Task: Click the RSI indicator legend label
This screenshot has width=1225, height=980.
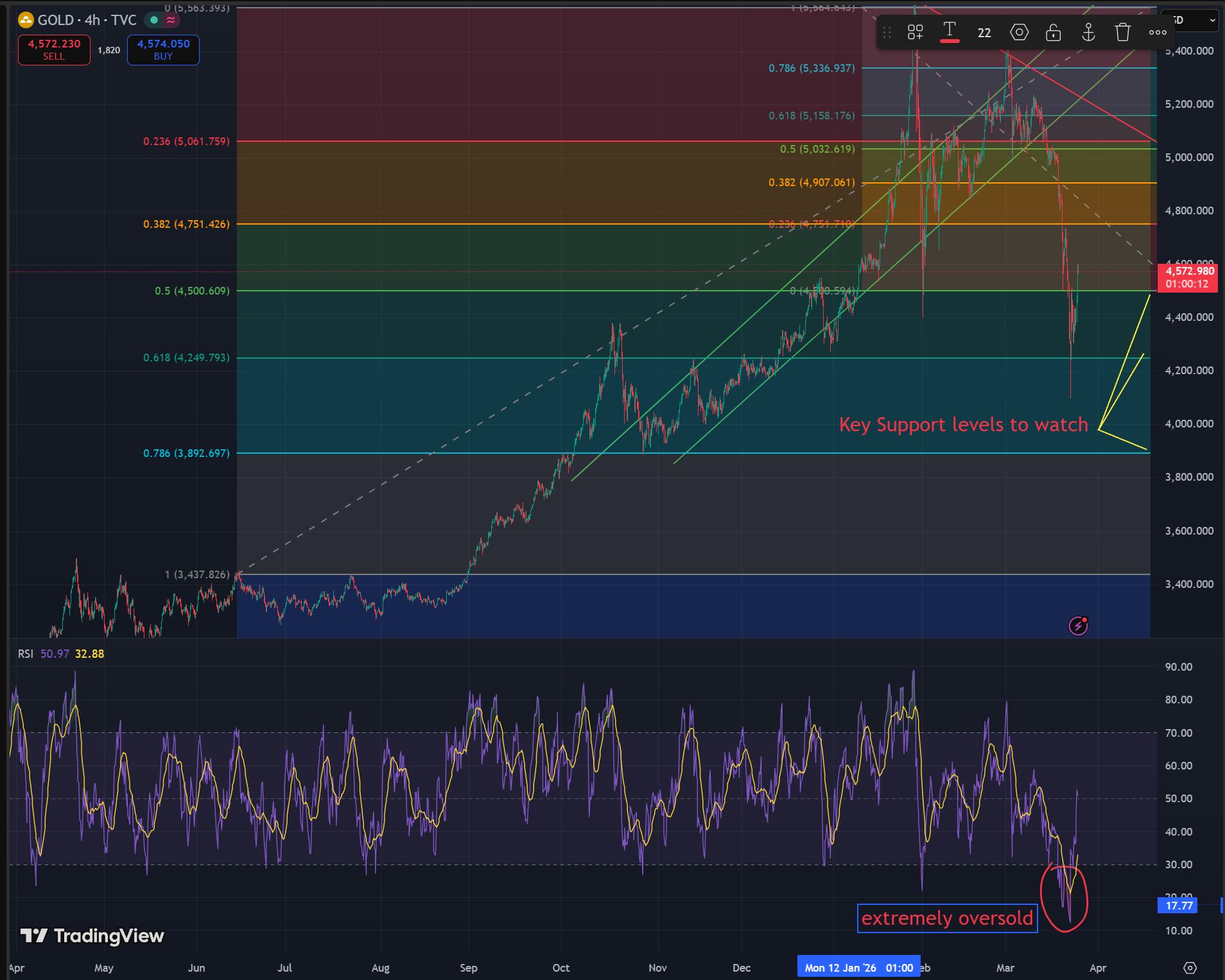Action: pos(26,653)
